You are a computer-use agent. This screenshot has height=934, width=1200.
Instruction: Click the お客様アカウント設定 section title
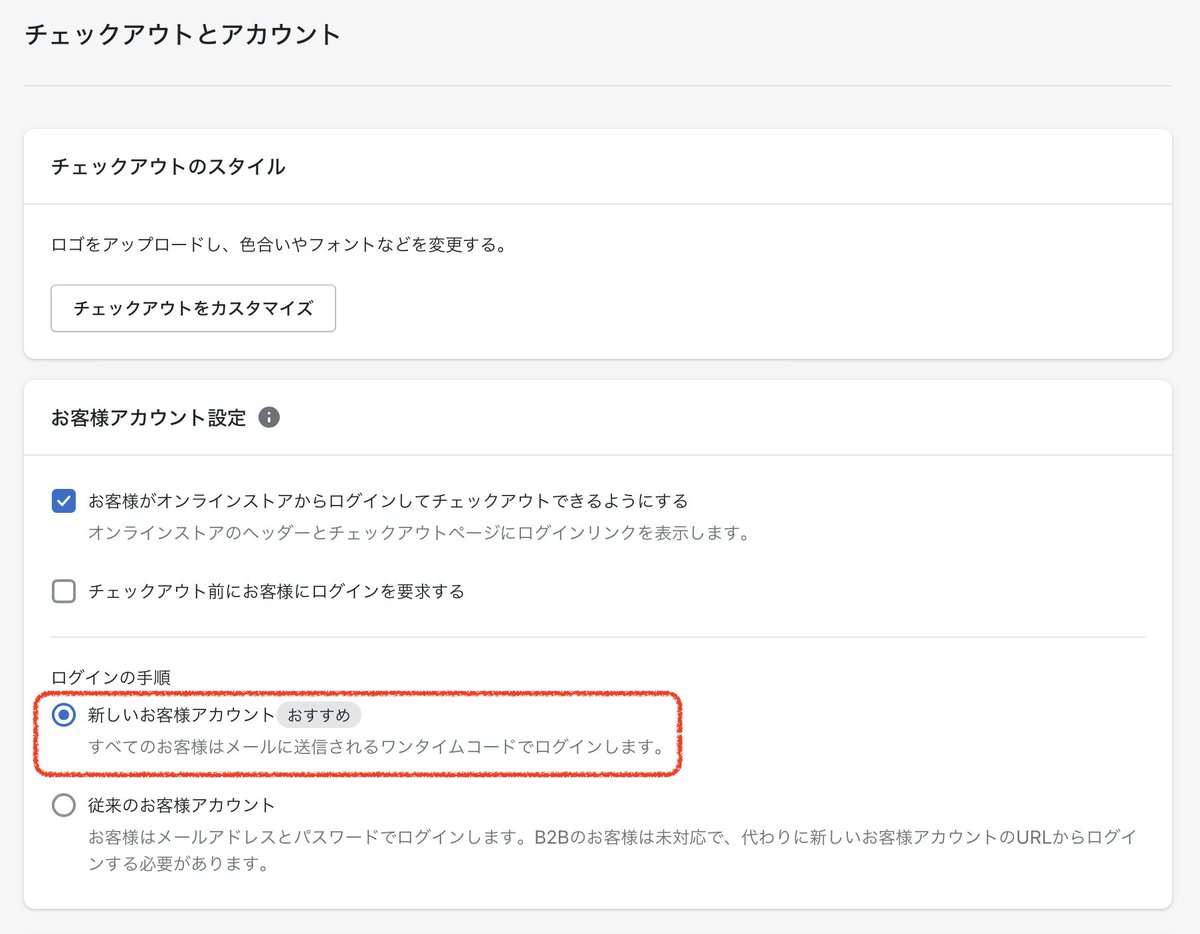(148, 418)
